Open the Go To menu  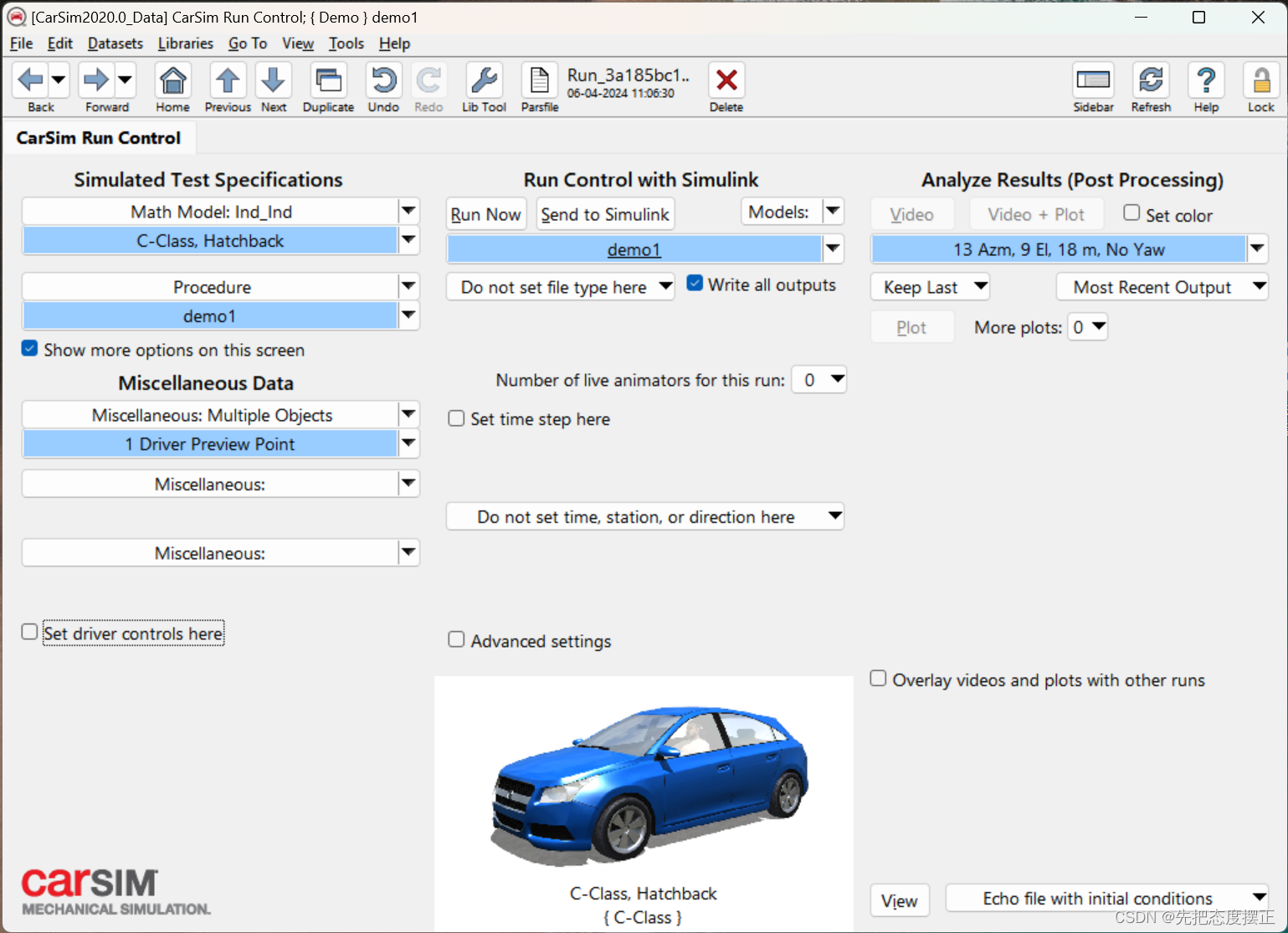[248, 44]
